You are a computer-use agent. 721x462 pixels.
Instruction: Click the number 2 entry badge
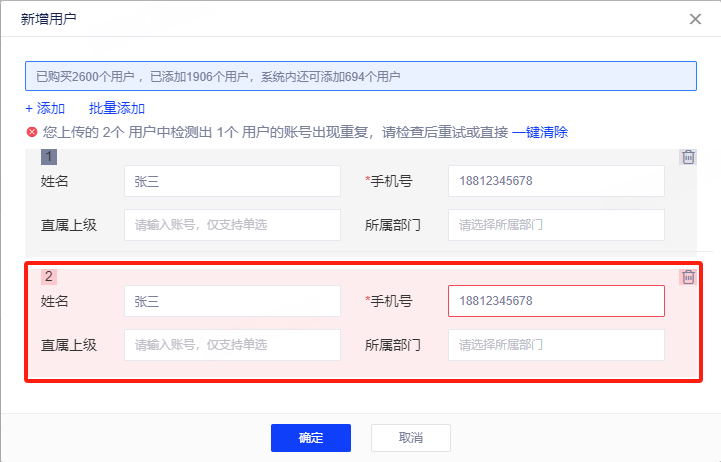pyautogui.click(x=49, y=277)
